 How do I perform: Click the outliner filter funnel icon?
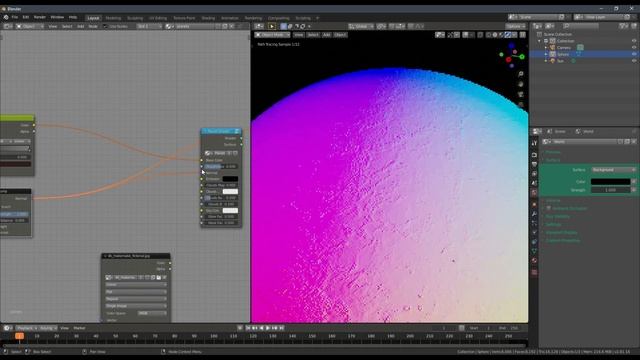tap(623, 26)
